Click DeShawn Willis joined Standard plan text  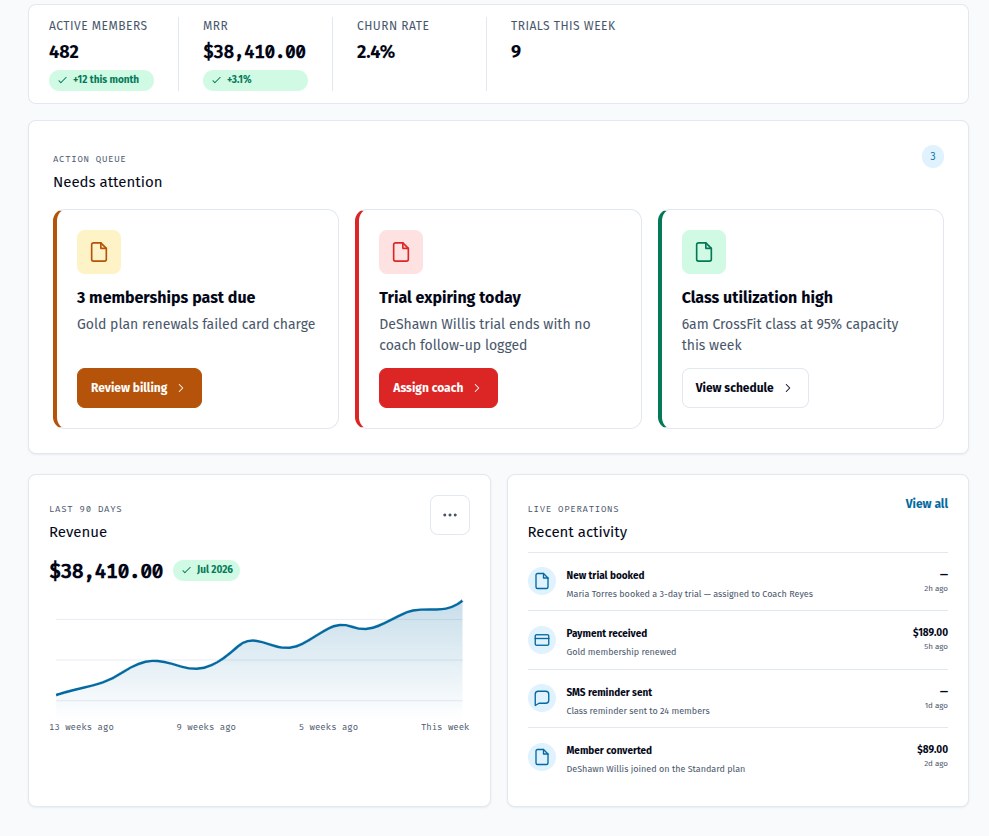[x=655, y=768]
